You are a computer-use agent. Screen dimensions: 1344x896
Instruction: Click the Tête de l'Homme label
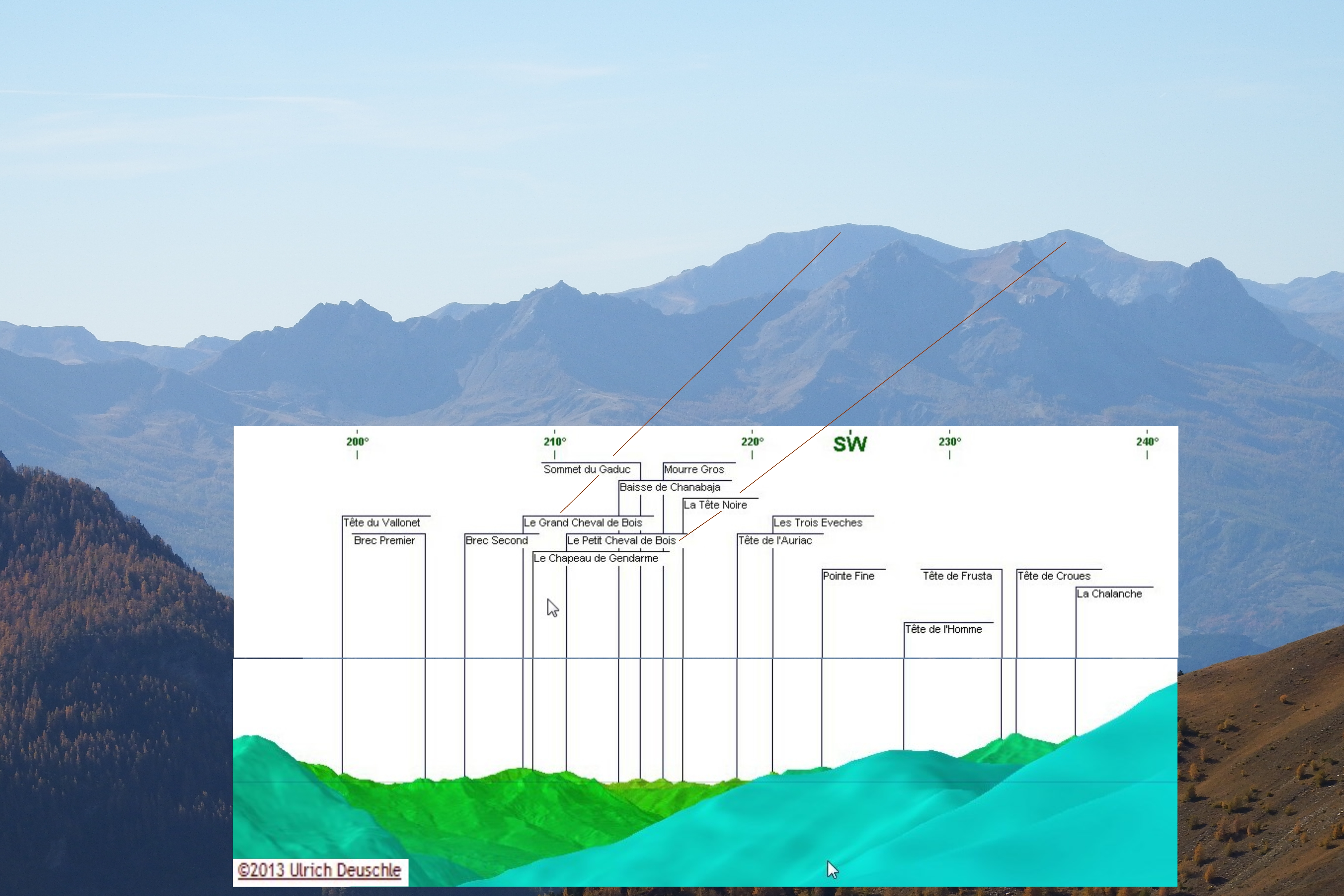[x=944, y=629]
